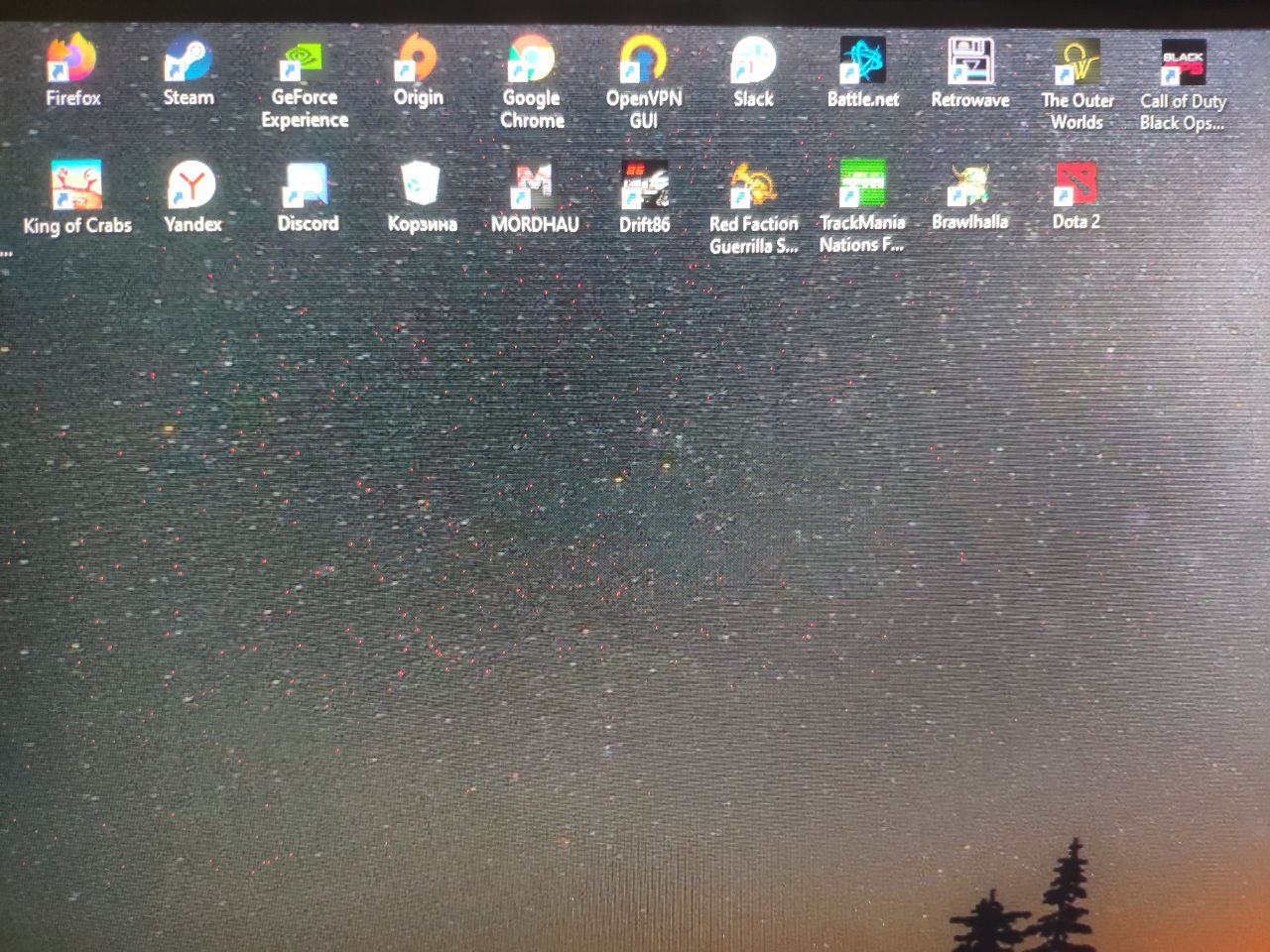Click the "TrackMania Nations F..." label
The image size is (1270, 952).
tap(862, 234)
